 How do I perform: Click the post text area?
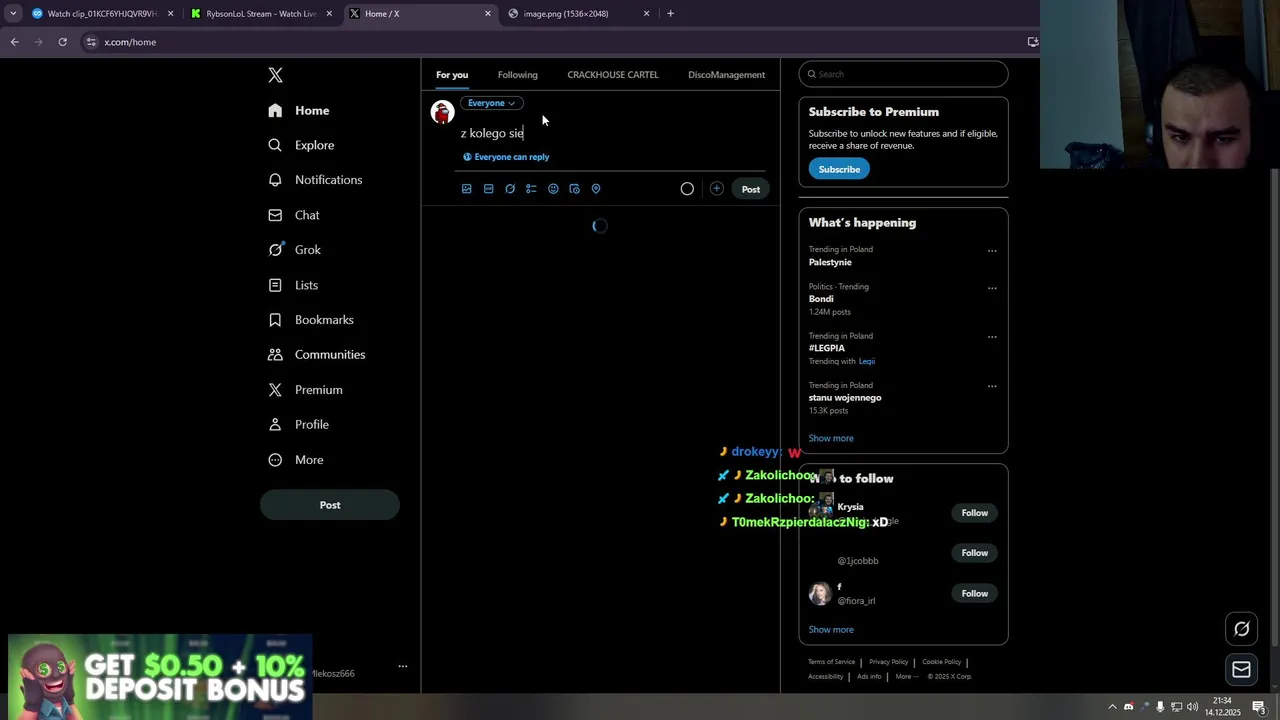click(x=612, y=133)
